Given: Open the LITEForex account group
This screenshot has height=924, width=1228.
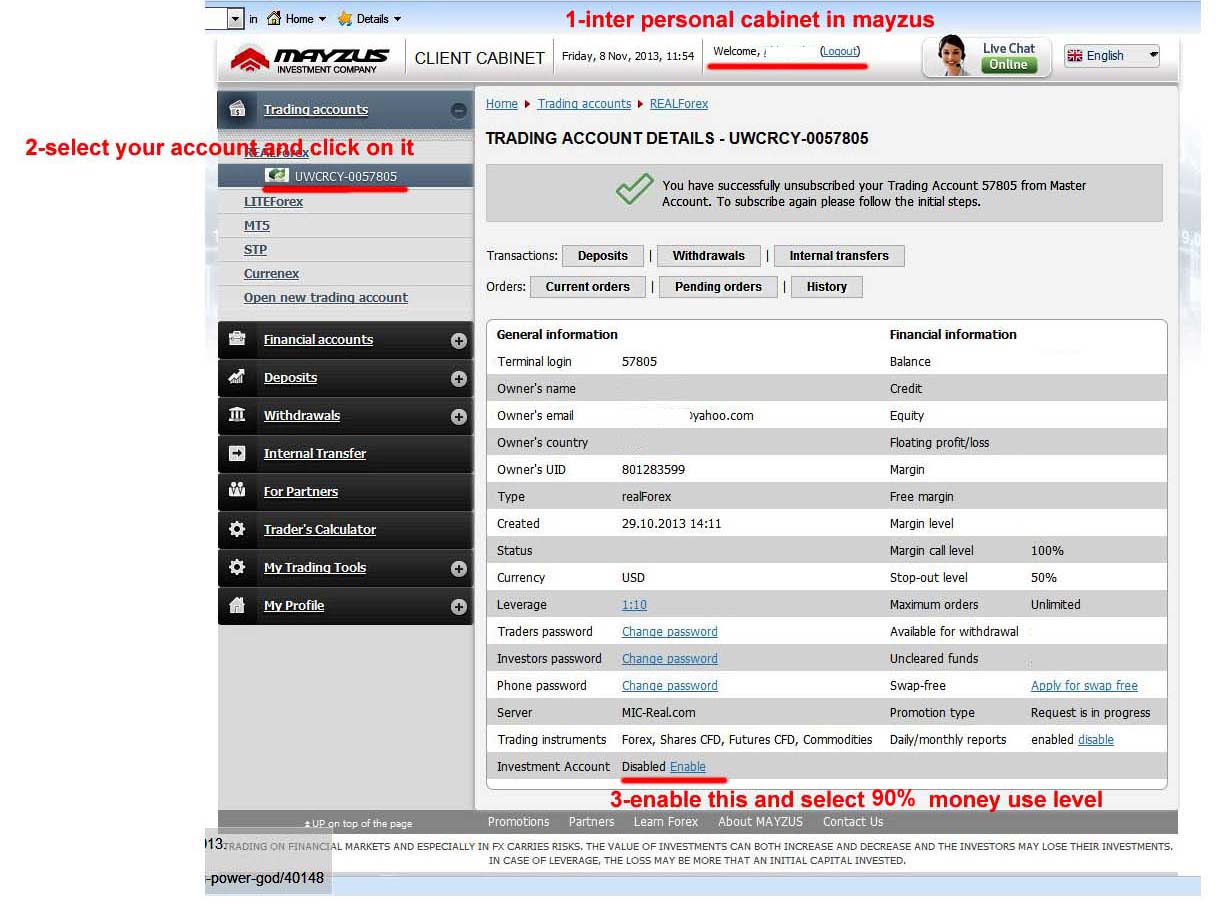Looking at the screenshot, I should (273, 202).
